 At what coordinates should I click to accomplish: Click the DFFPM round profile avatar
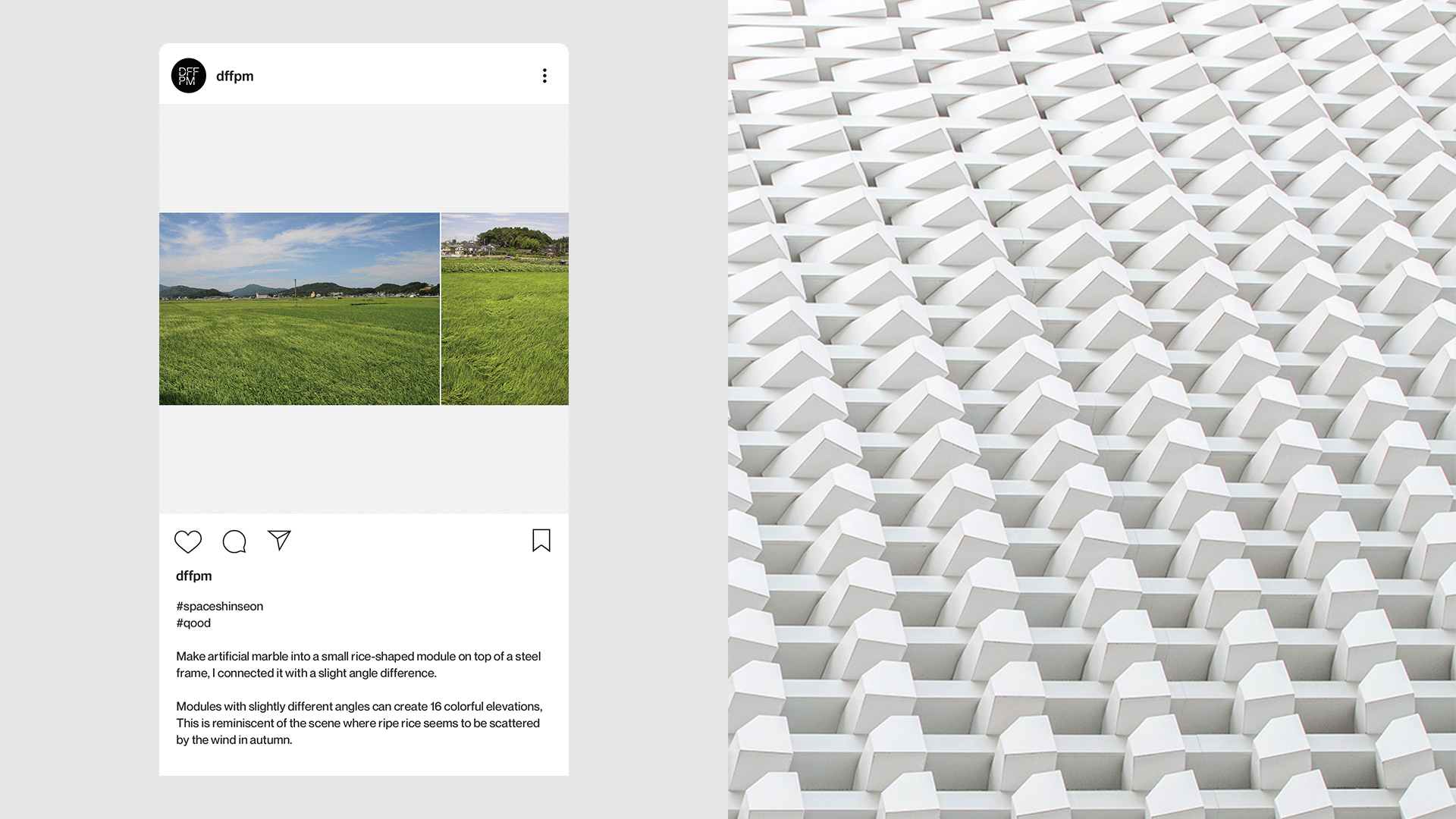click(189, 76)
